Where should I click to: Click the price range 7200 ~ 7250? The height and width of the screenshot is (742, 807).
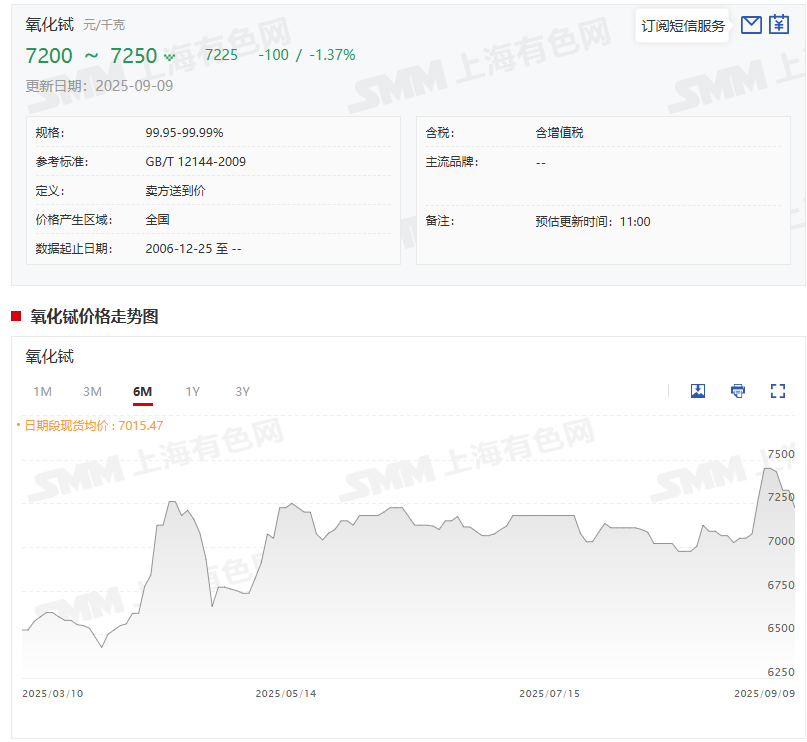91,56
